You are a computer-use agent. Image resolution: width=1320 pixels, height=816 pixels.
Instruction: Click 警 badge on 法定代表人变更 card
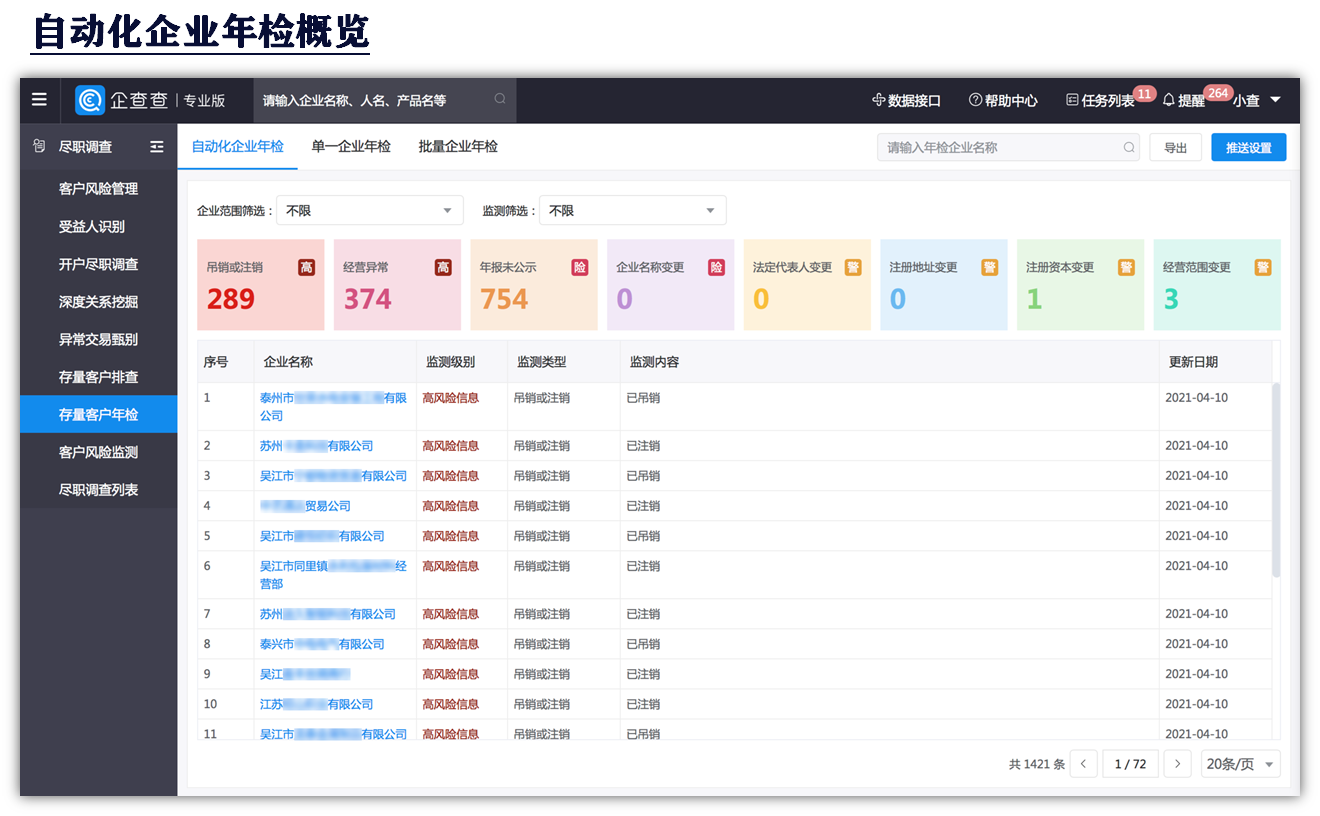[853, 267]
